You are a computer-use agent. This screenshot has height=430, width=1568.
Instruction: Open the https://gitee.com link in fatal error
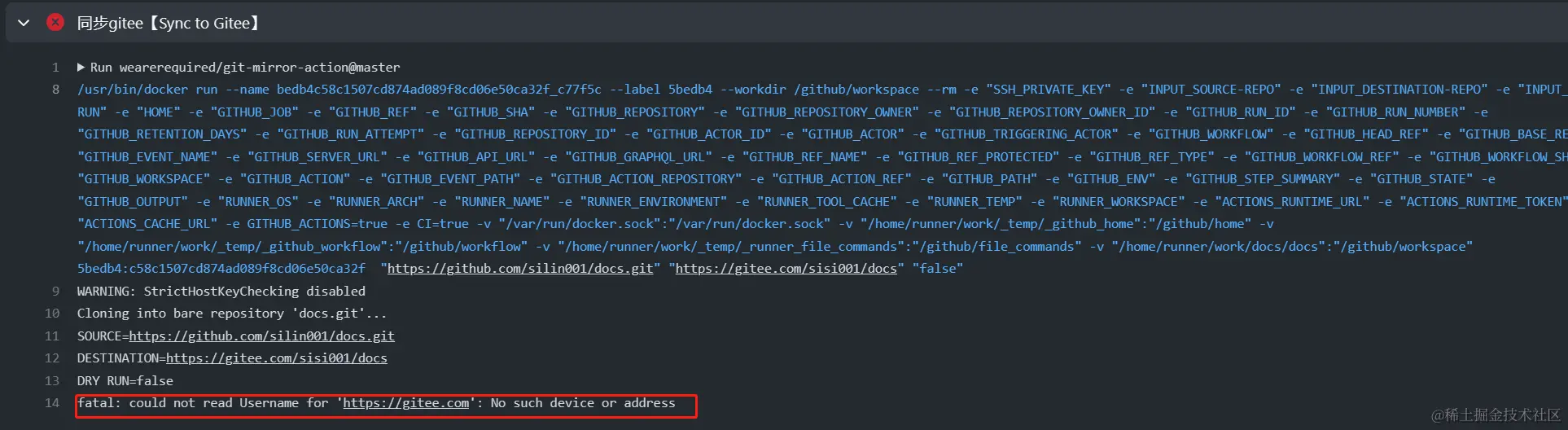click(x=406, y=403)
